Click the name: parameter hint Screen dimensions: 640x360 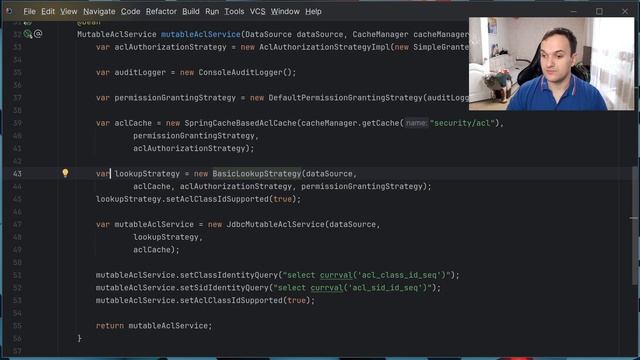click(x=416, y=123)
